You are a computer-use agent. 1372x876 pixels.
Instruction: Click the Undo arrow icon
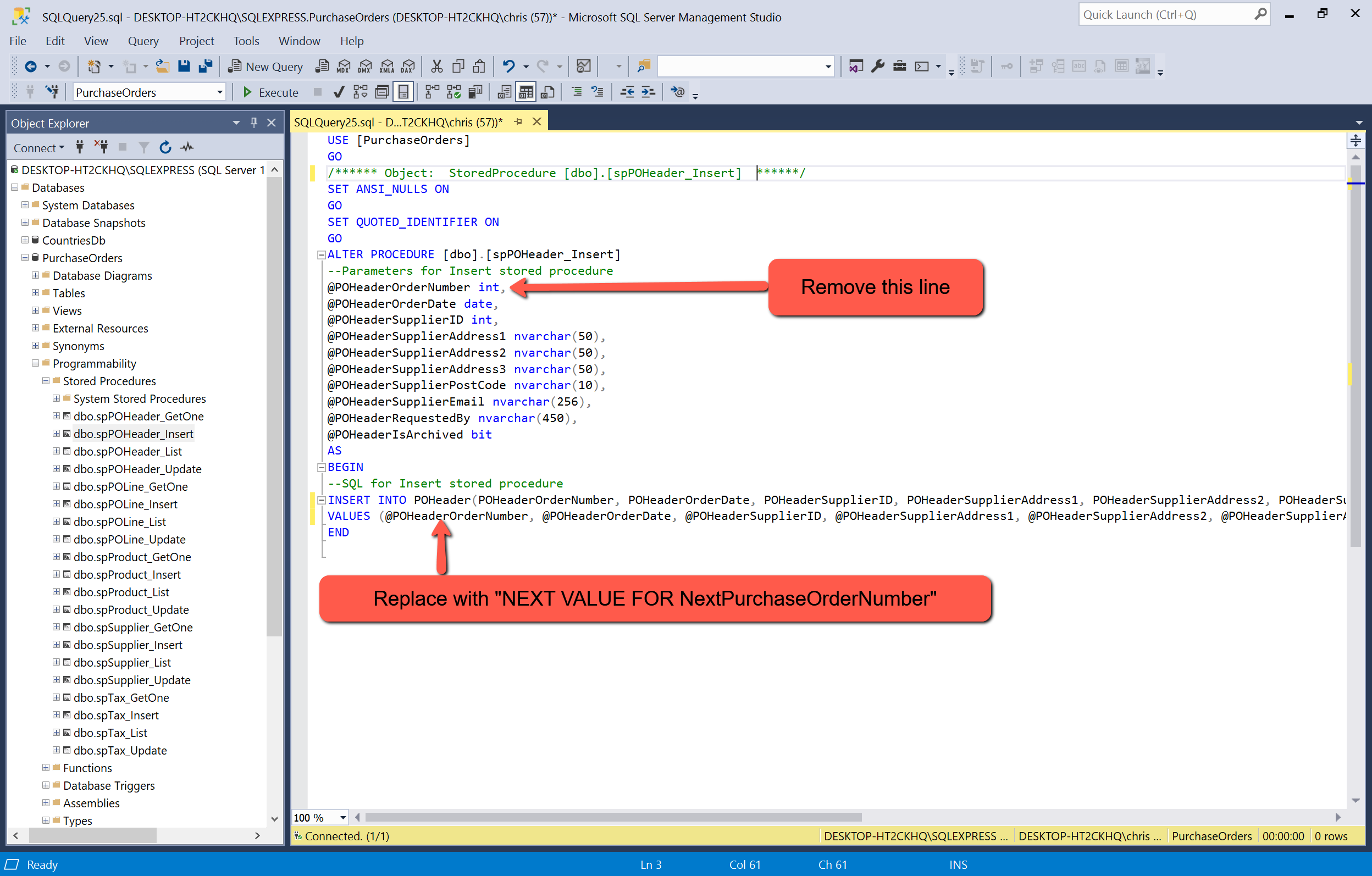[508, 66]
